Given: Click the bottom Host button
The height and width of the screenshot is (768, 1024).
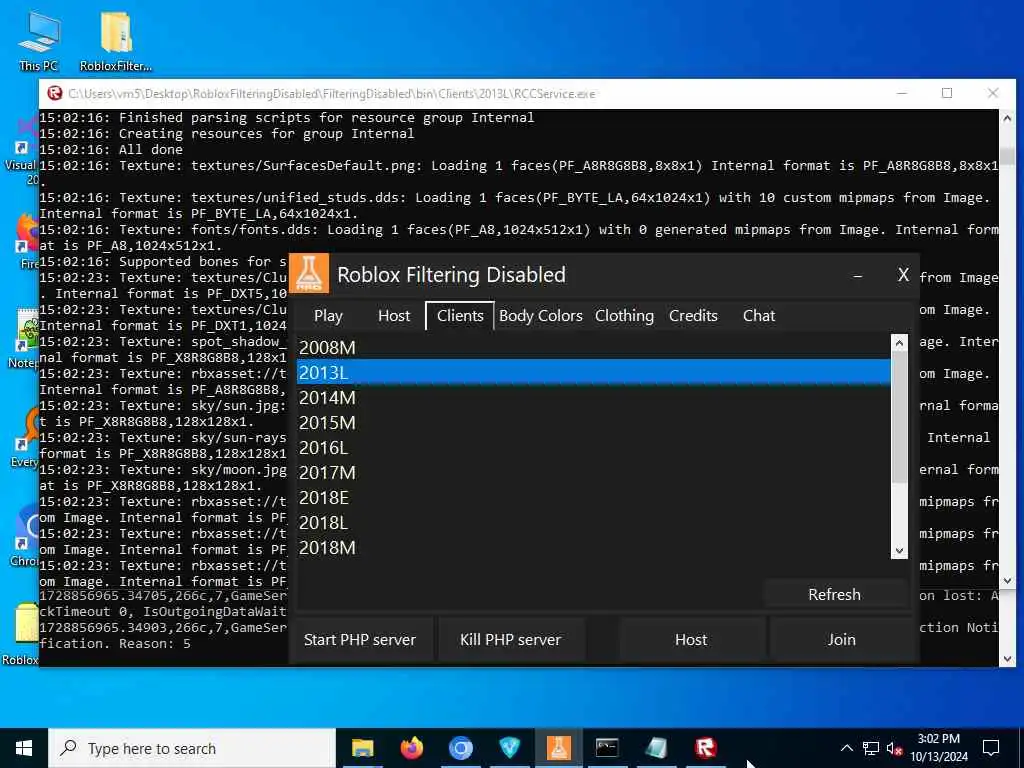Looking at the screenshot, I should pos(691,639).
